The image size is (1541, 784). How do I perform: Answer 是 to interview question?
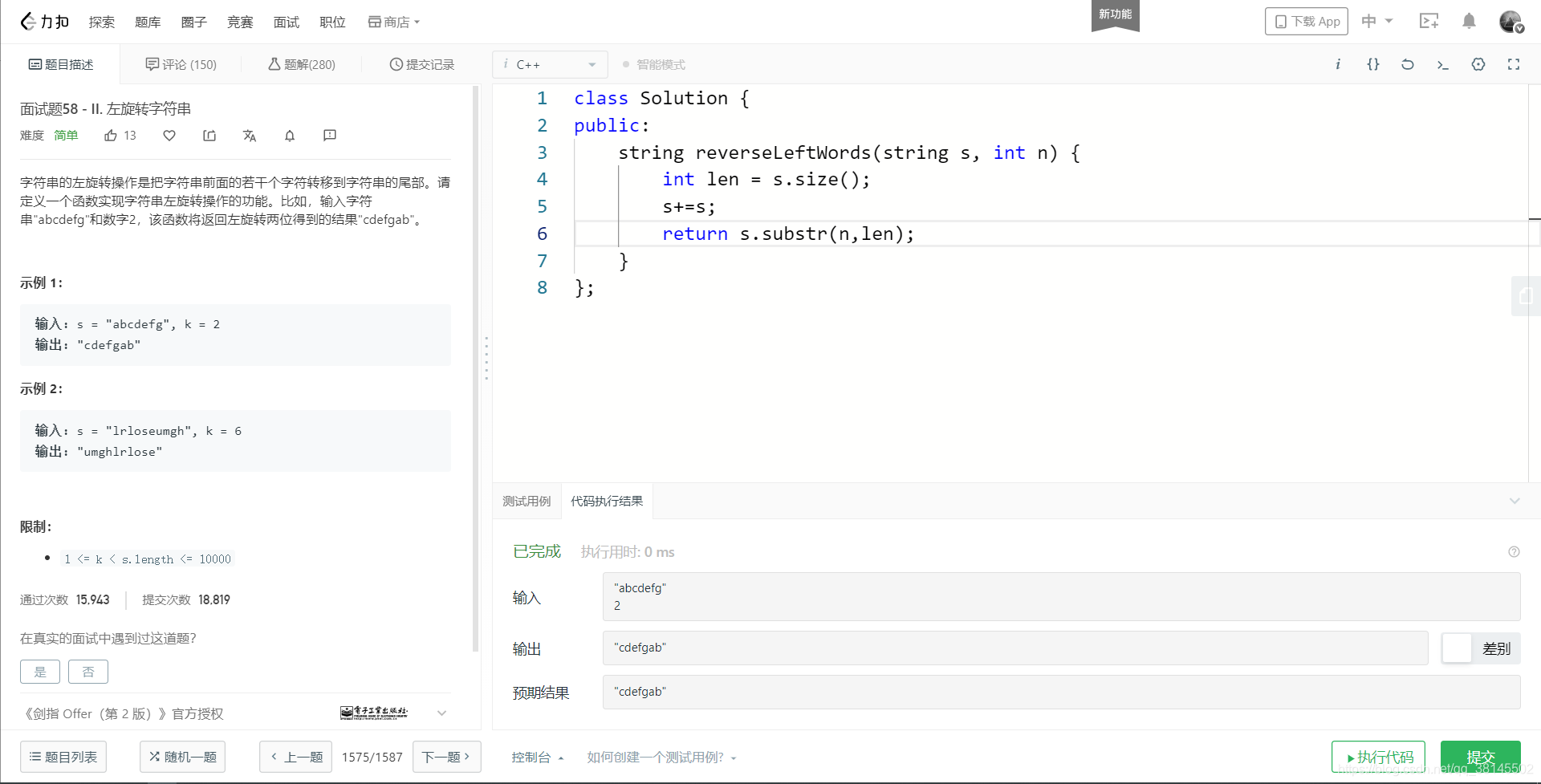40,672
